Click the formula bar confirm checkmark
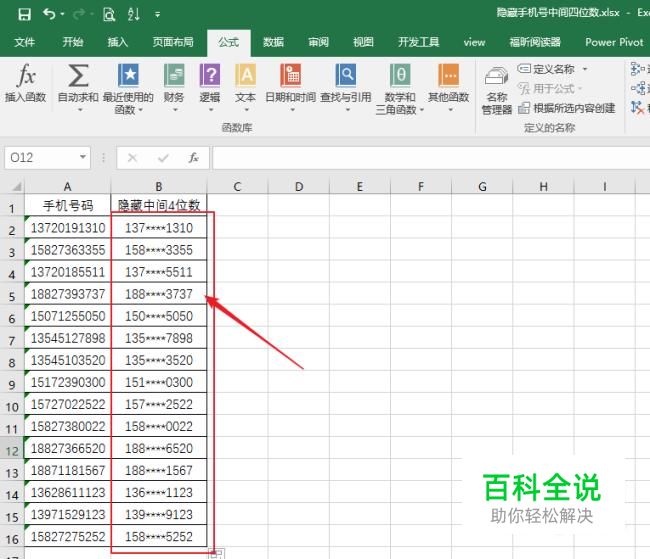This screenshot has width=650, height=559. [x=163, y=158]
